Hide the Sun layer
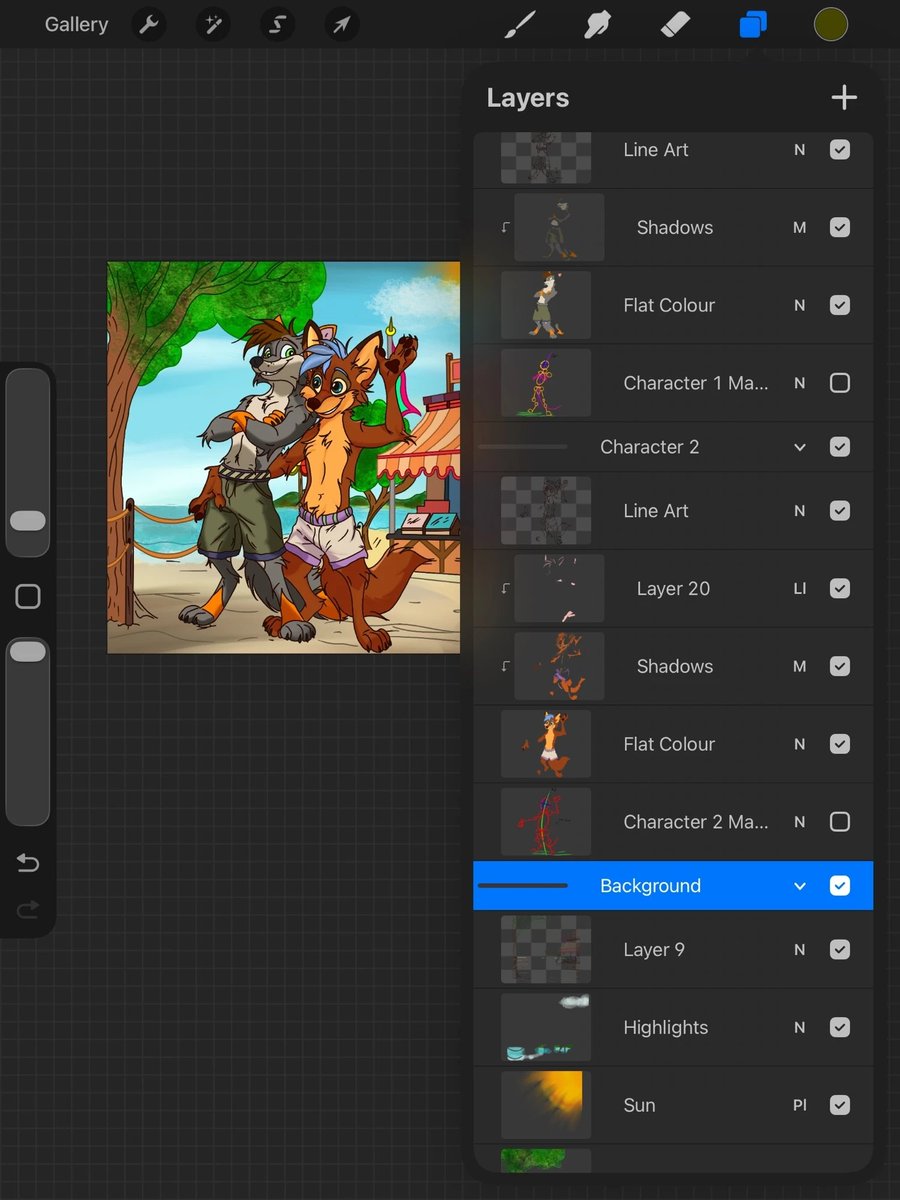This screenshot has width=900, height=1200. point(840,1105)
